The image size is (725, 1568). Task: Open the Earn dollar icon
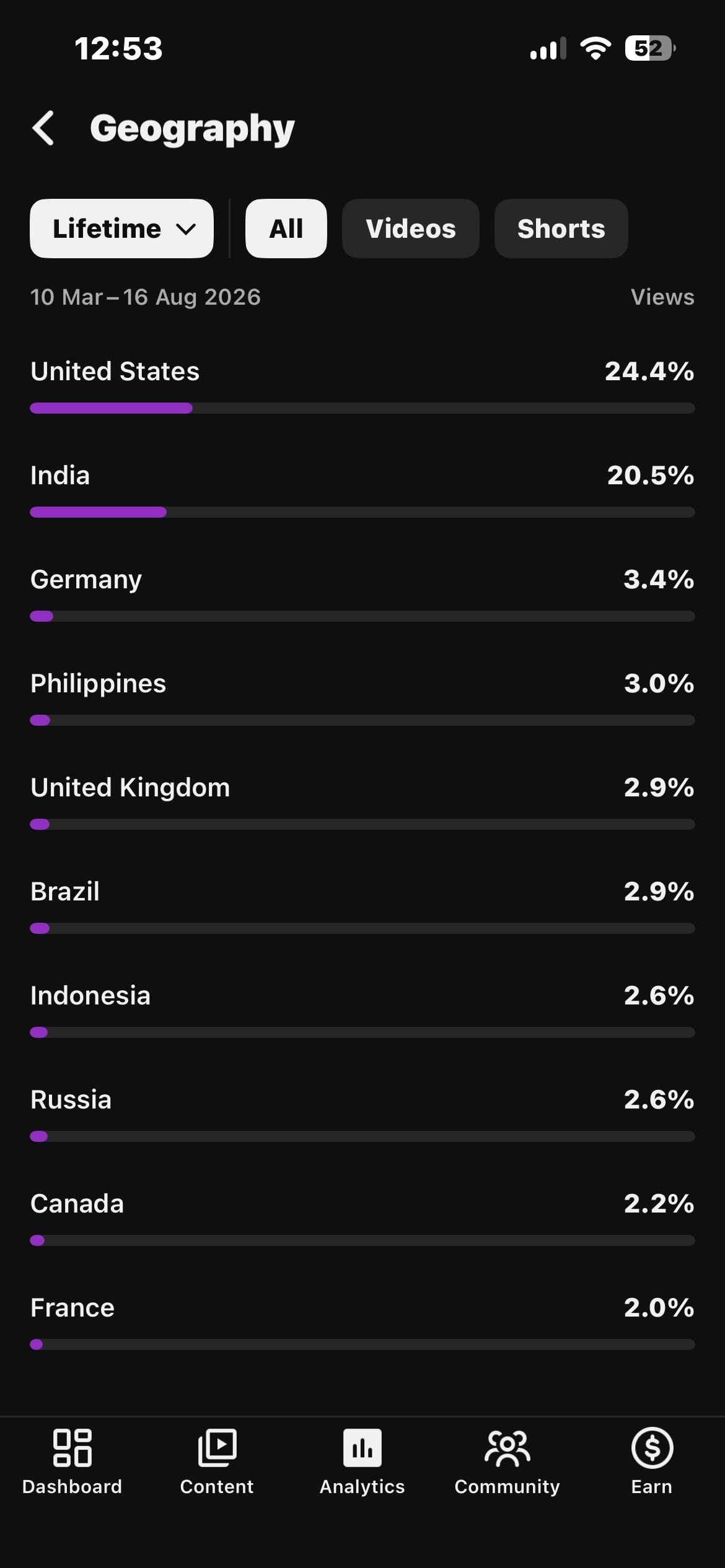click(x=652, y=1448)
